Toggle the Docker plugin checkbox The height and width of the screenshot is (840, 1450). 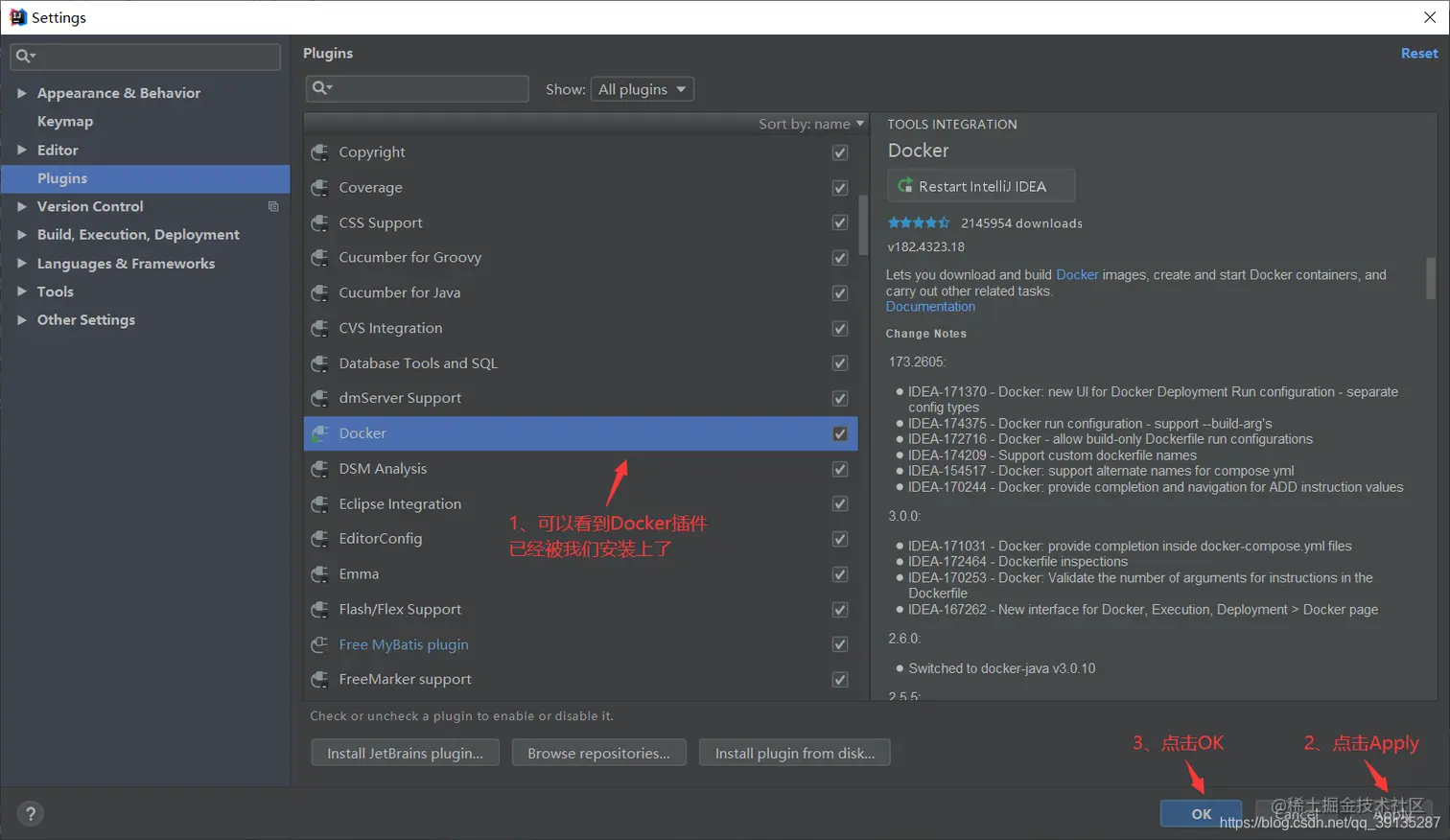coord(840,433)
